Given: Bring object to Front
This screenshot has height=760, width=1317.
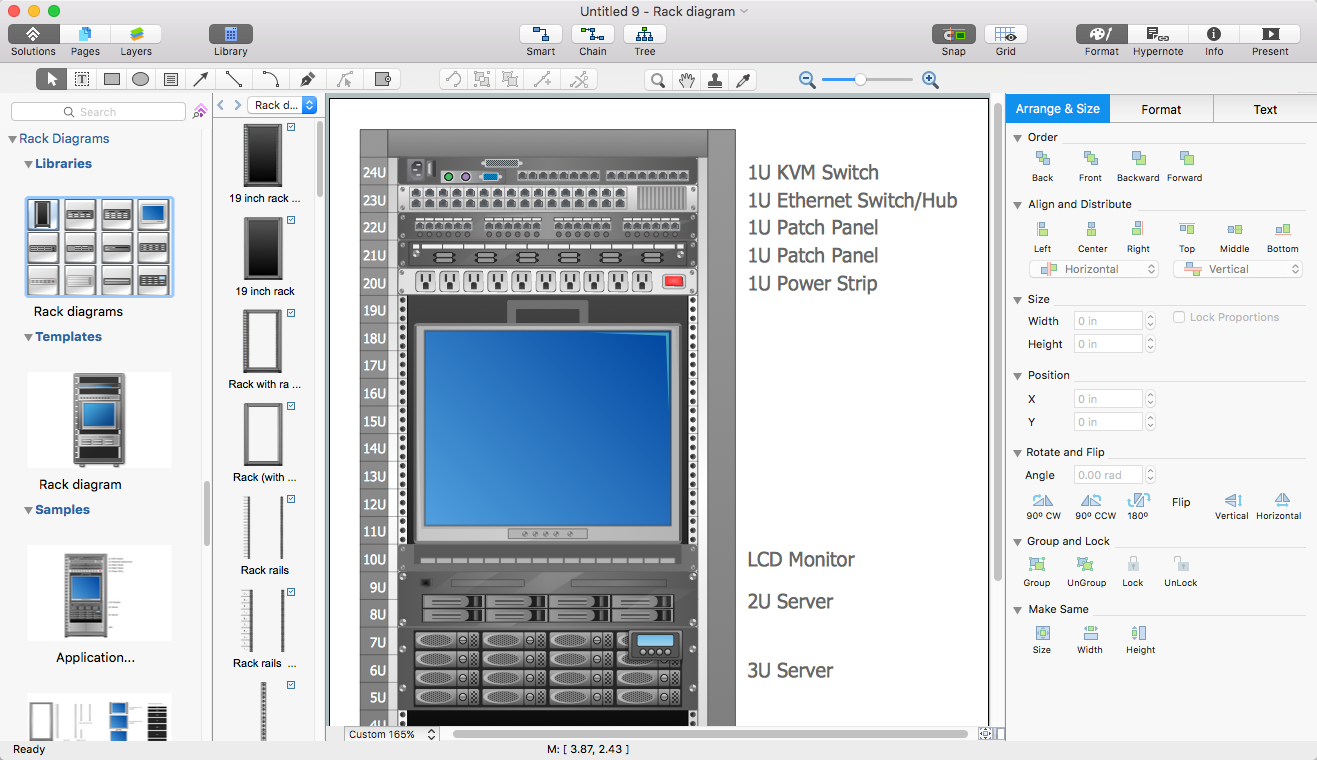Looking at the screenshot, I should coord(1090,159).
